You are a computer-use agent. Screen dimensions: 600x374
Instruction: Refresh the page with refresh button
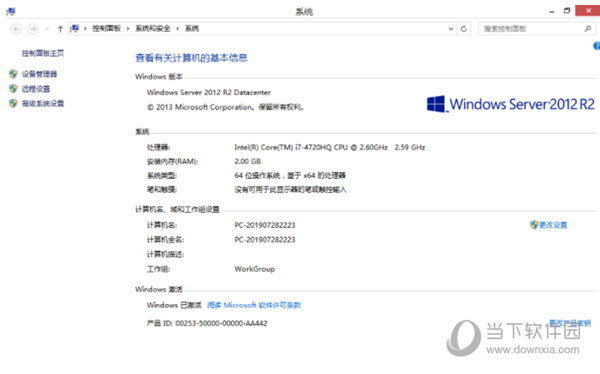click(463, 29)
